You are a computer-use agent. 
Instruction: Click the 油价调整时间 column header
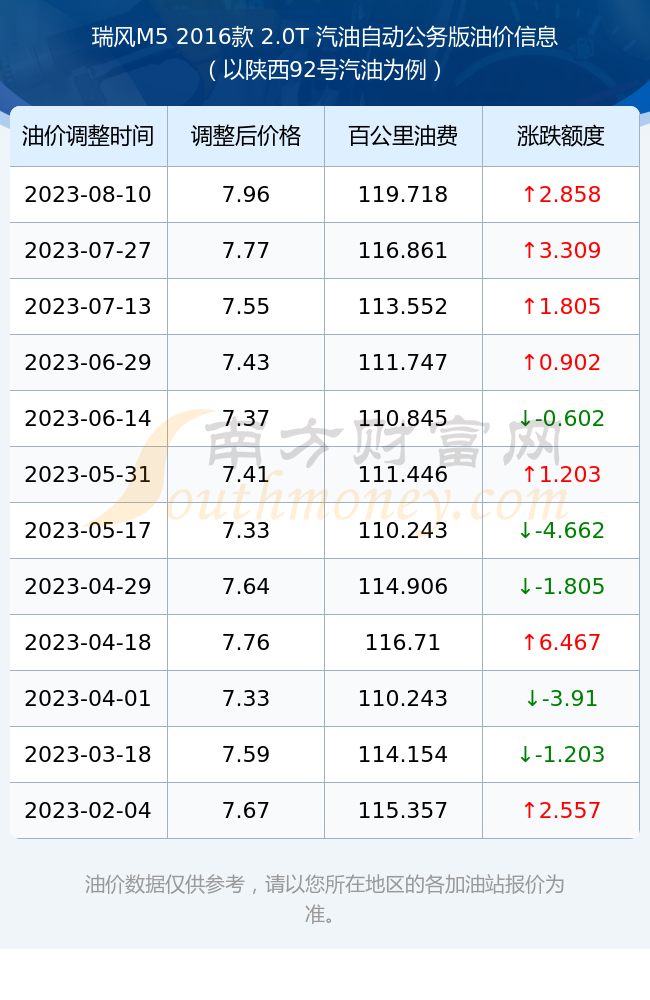point(88,136)
